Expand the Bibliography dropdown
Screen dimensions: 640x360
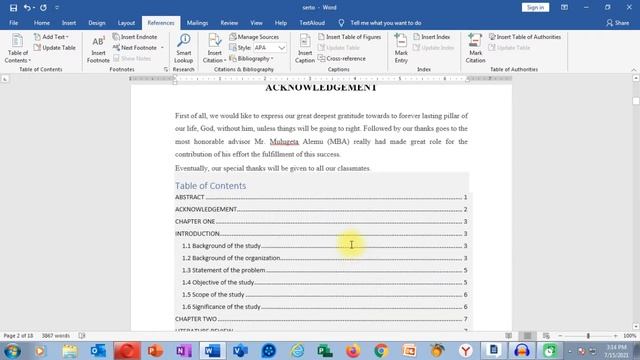tap(251, 59)
